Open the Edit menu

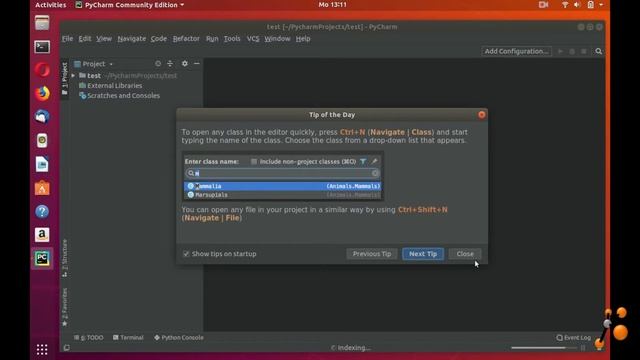click(84, 39)
